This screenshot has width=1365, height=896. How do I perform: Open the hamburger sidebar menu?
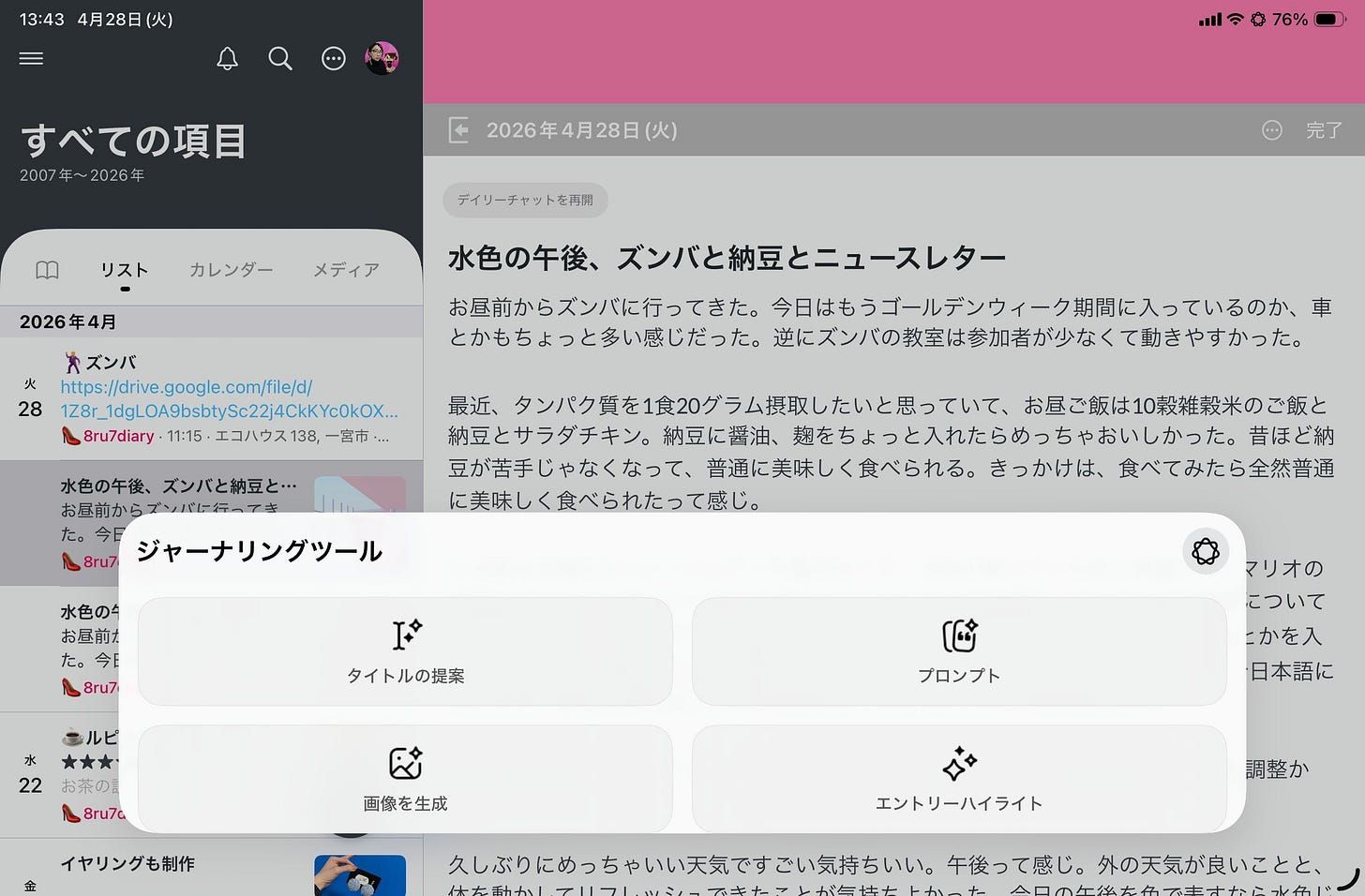click(31, 58)
